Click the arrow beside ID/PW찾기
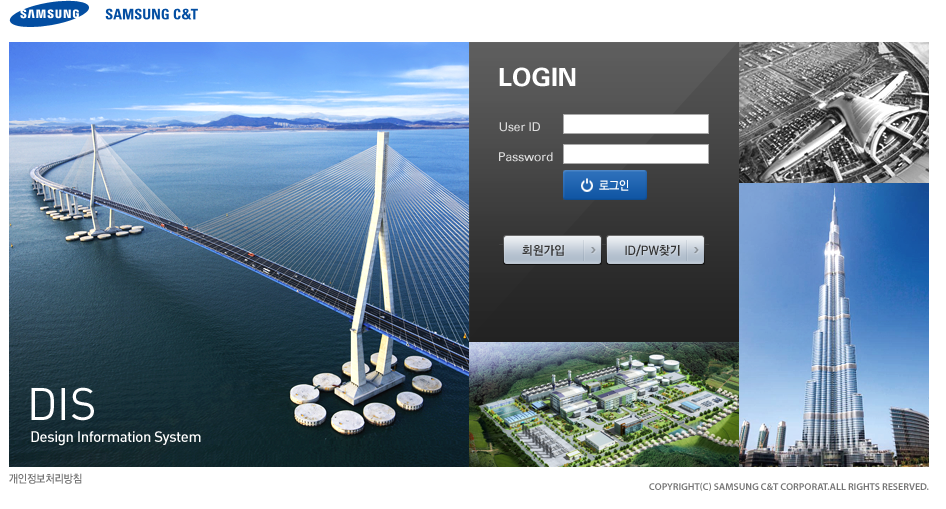 696,250
